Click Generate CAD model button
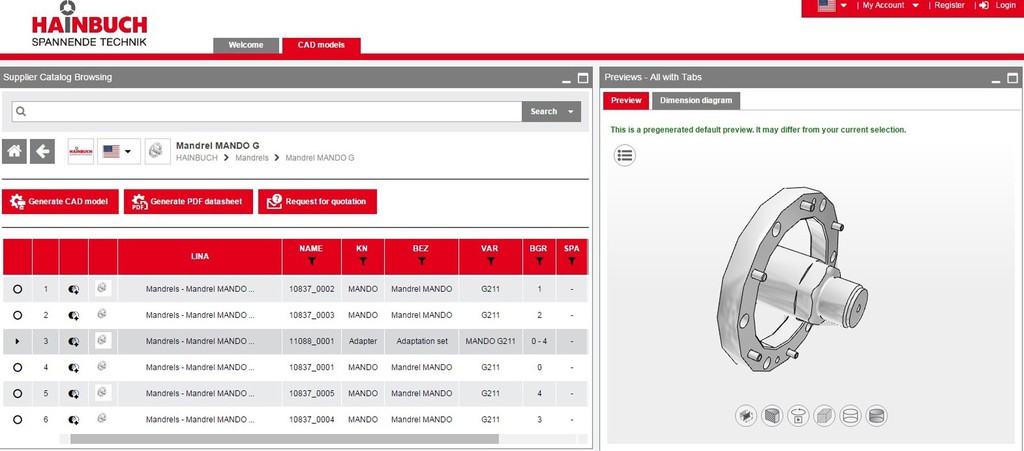Image resolution: width=1024 pixels, height=451 pixels. coord(60,202)
